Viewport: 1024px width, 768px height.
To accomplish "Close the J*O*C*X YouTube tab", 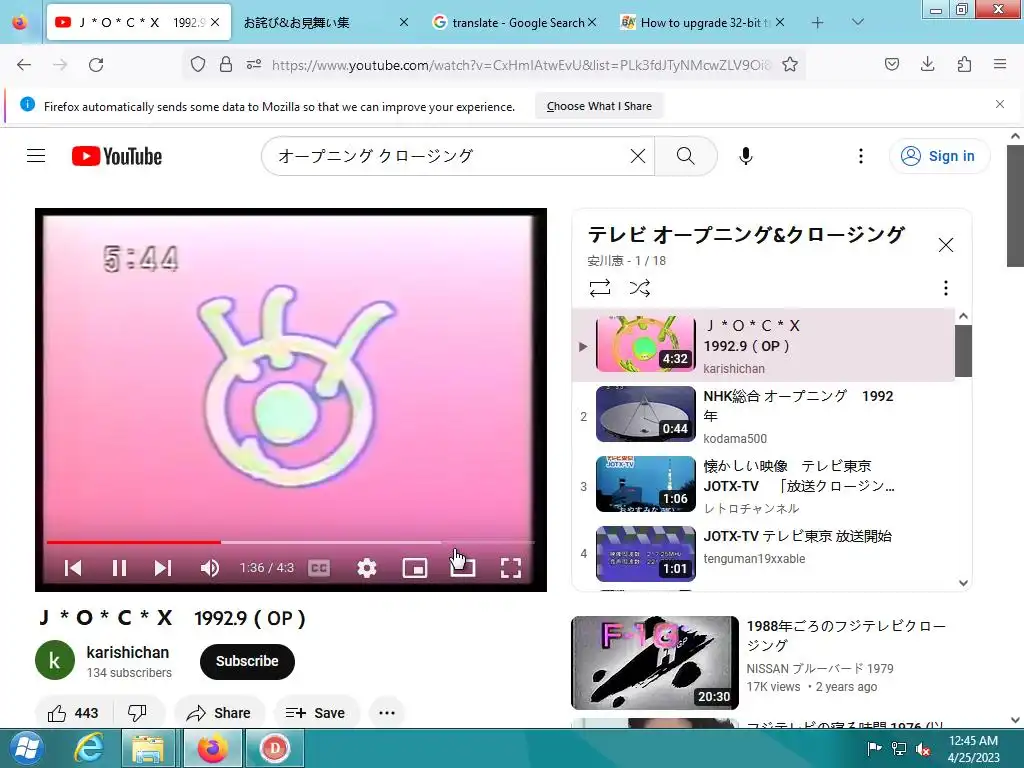I will coord(215,23).
